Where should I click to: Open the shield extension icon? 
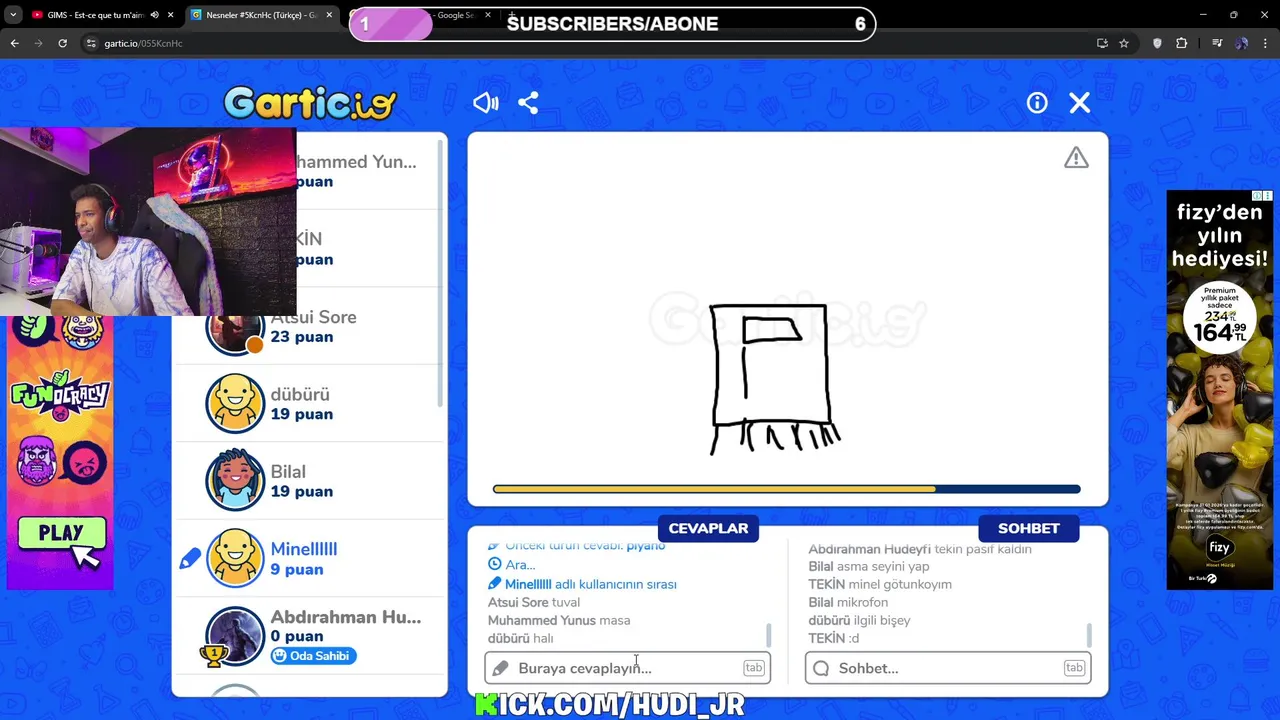tap(1158, 43)
